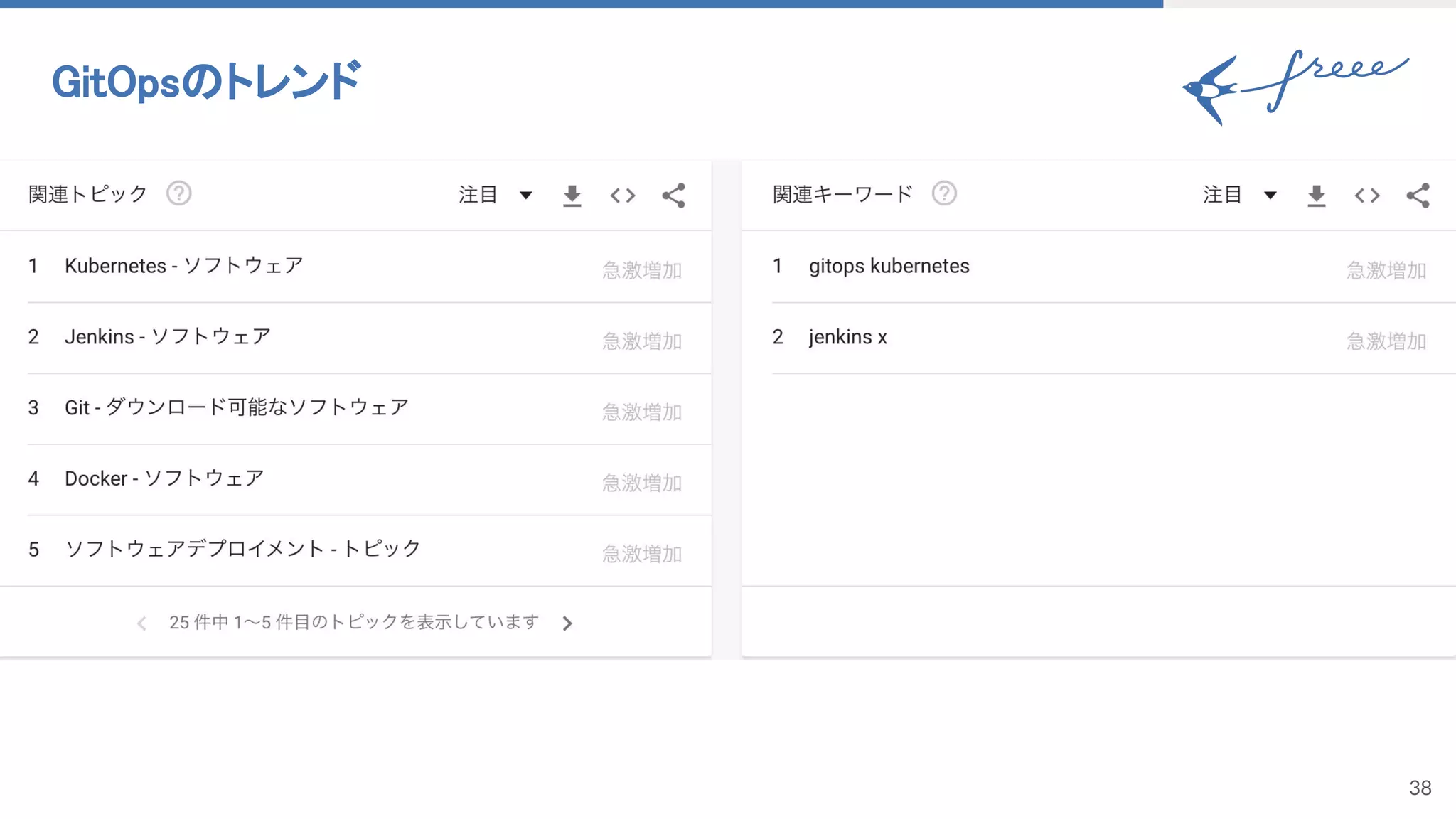Click the help icon next to 関連キーワード
Image resolution: width=1456 pixels, height=819 pixels.
(944, 193)
